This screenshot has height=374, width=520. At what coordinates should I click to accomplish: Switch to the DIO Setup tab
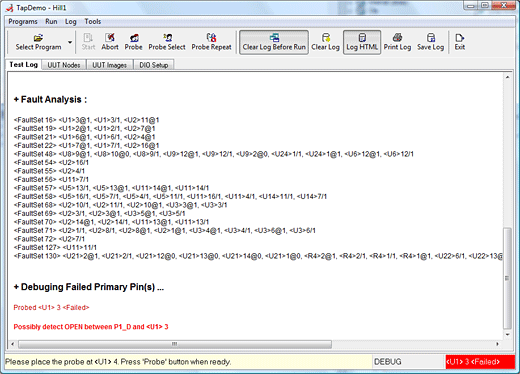click(x=154, y=65)
